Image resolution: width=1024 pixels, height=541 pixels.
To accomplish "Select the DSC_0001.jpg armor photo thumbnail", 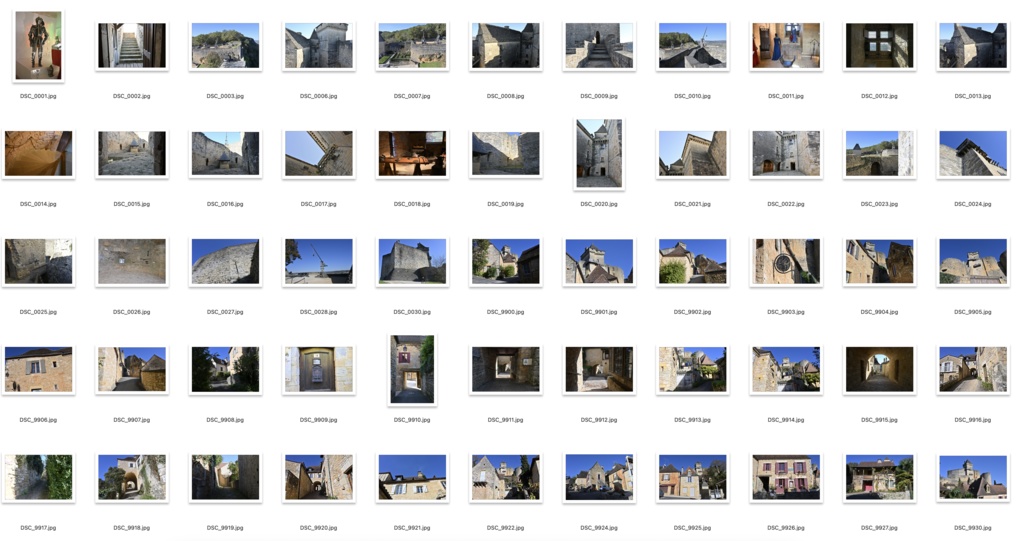I will click(x=39, y=46).
